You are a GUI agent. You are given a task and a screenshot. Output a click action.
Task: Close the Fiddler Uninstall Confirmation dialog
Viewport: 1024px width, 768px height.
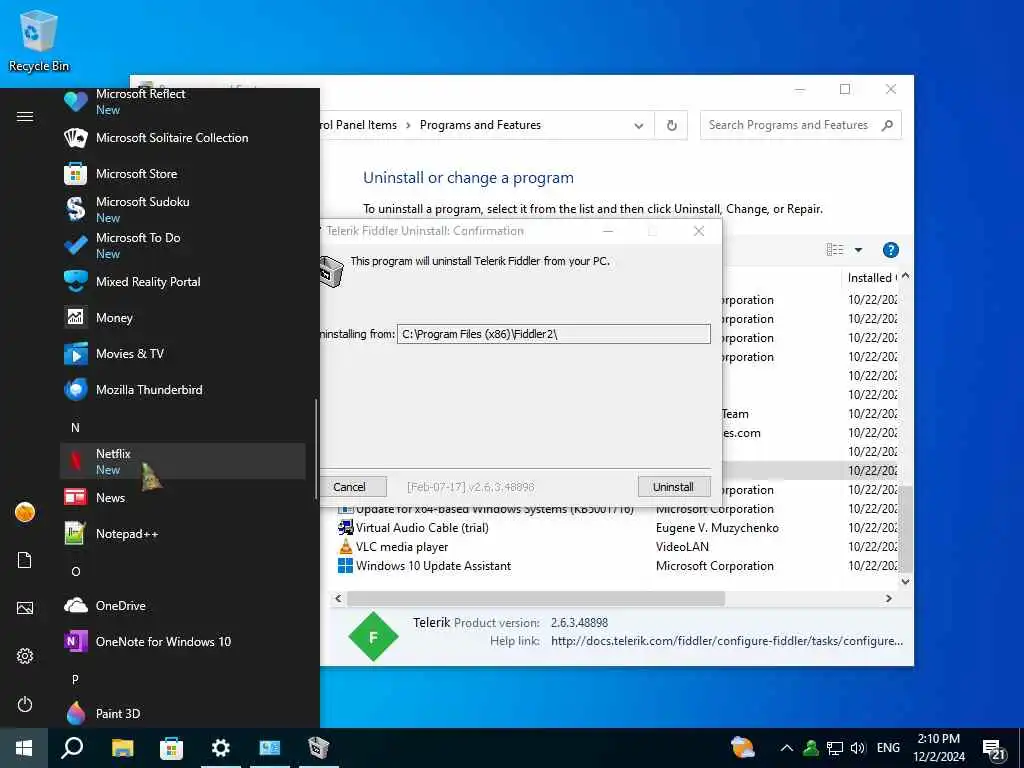[x=699, y=231]
